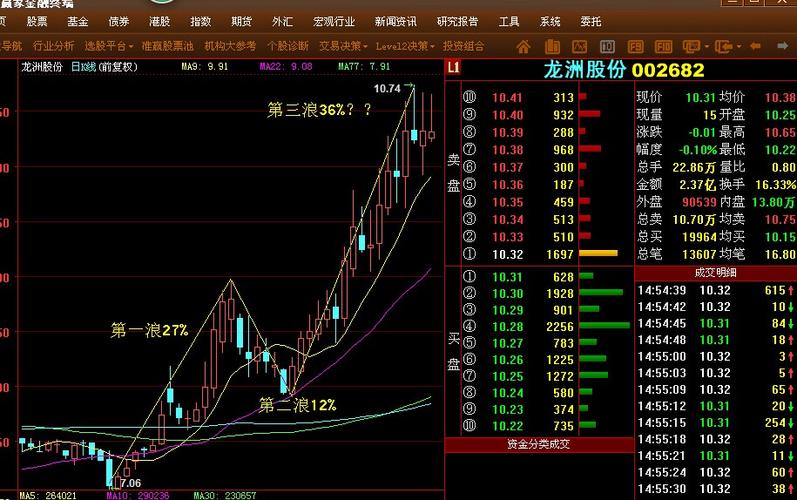
Task: Click the 7.06 low price marker
Action: (x=131, y=483)
